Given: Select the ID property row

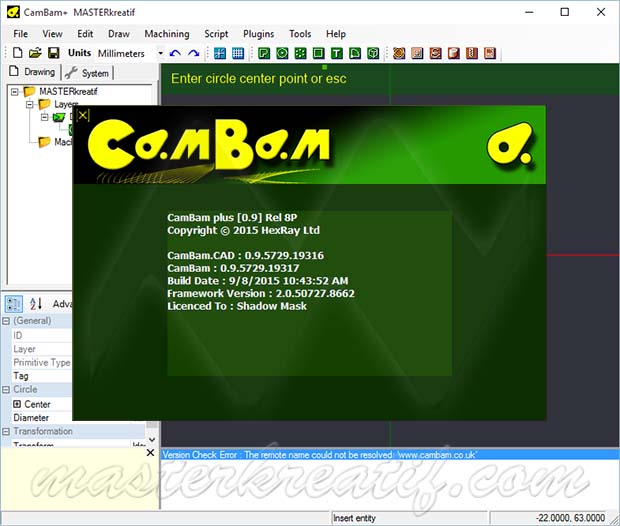Looking at the screenshot, I should (42, 335).
